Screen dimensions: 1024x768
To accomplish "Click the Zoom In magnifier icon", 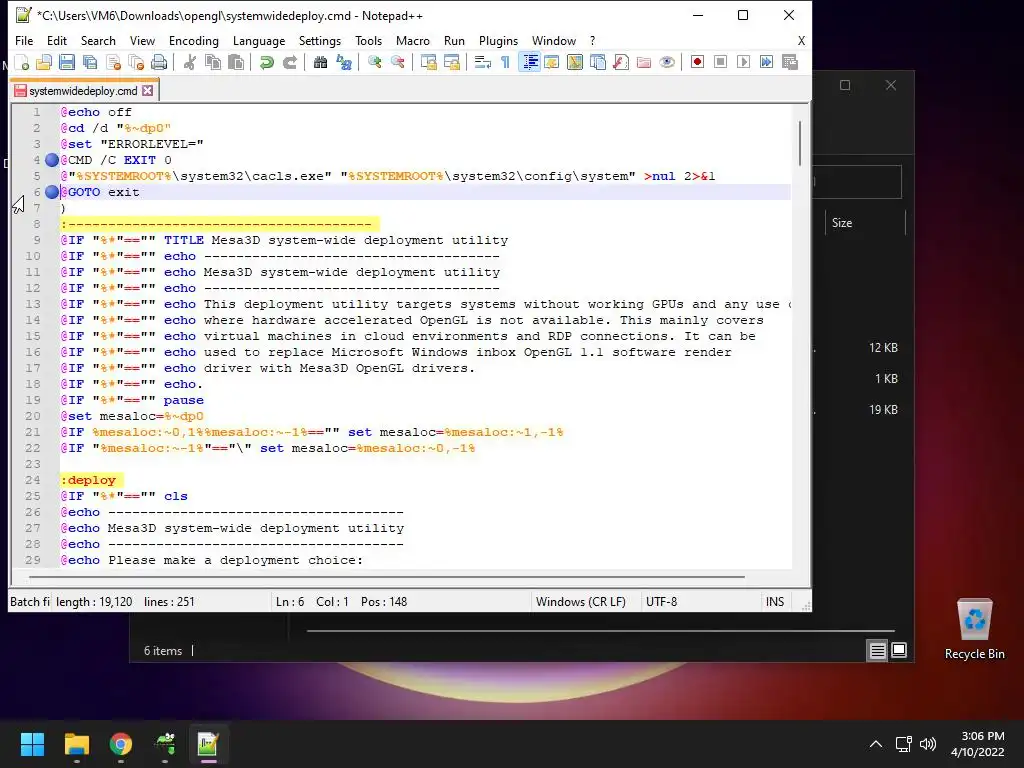I will point(374,63).
